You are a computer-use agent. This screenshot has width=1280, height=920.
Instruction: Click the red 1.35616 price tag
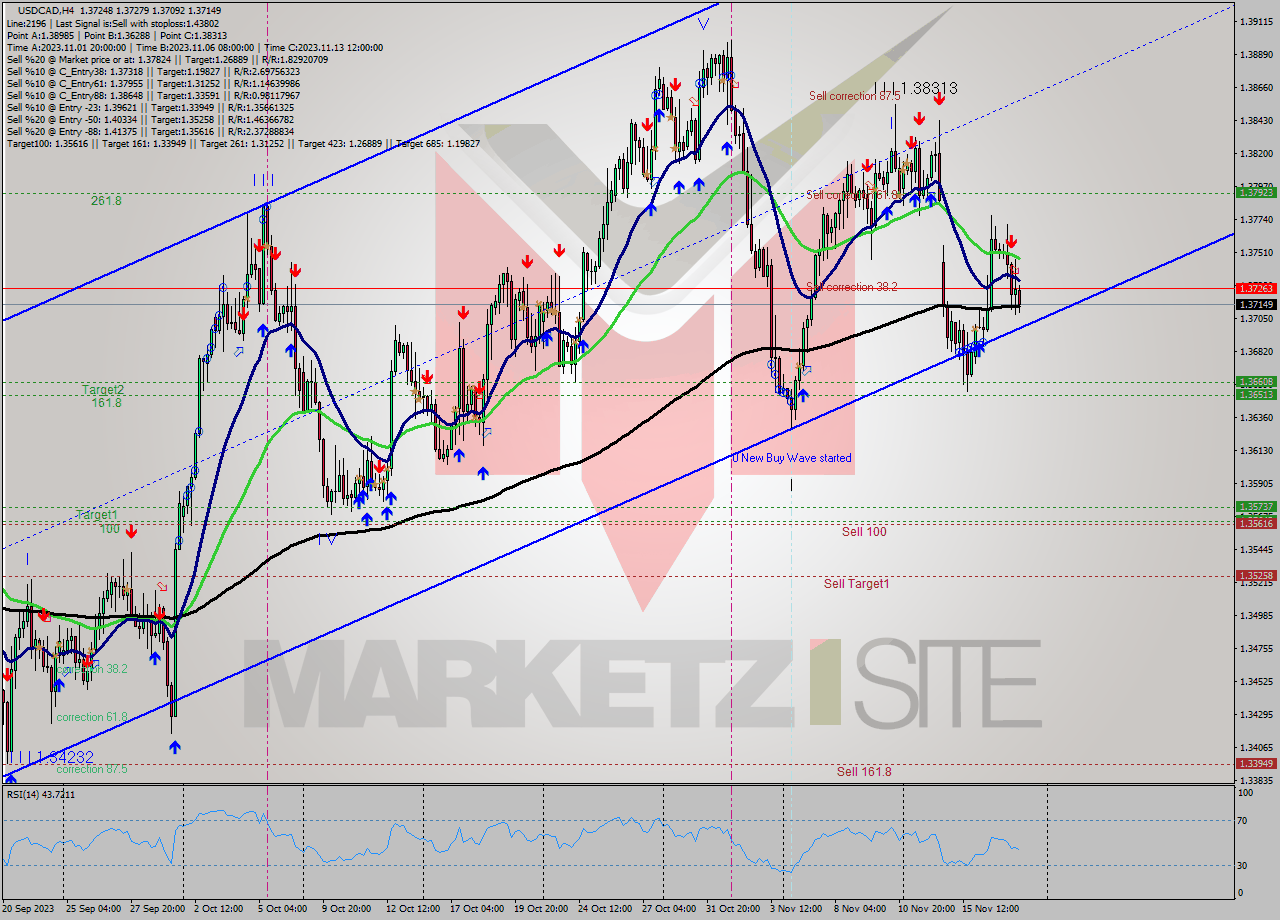click(1255, 523)
